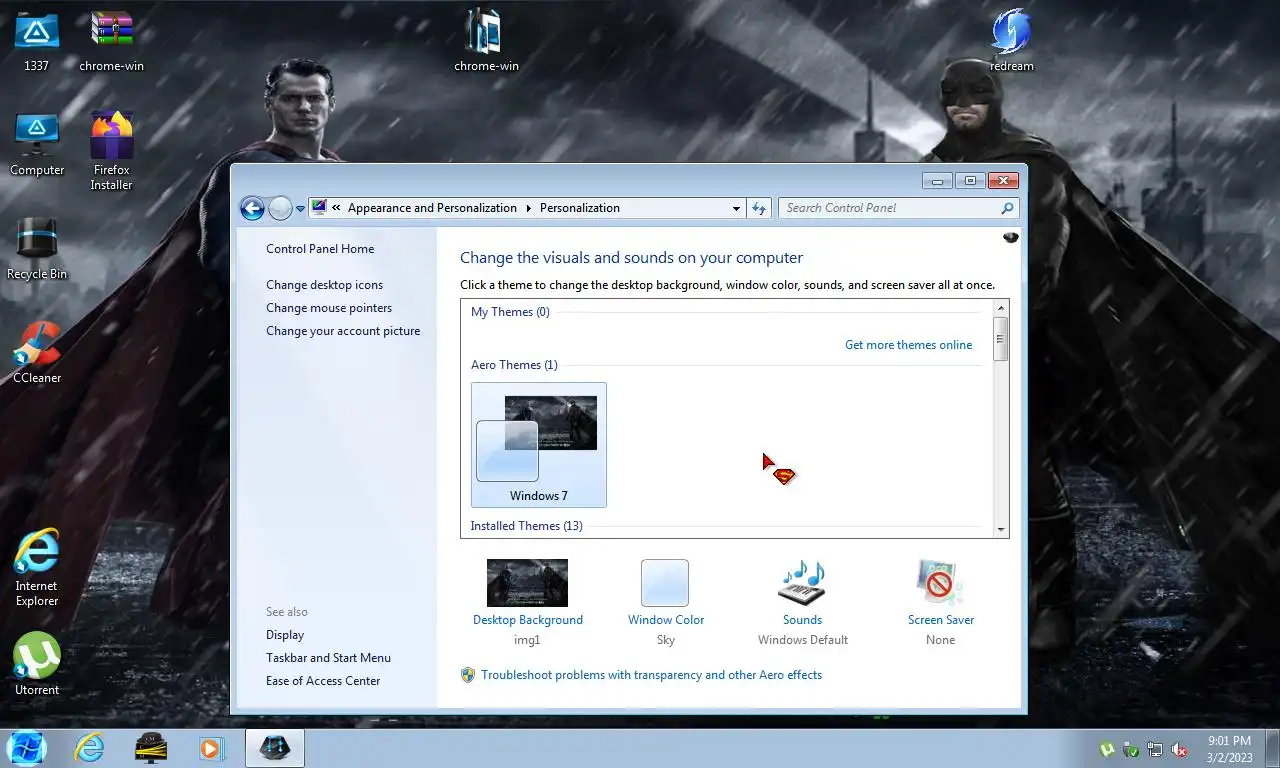The width and height of the screenshot is (1280, 768).
Task: Open the Computer desktop icon
Action: click(37, 144)
